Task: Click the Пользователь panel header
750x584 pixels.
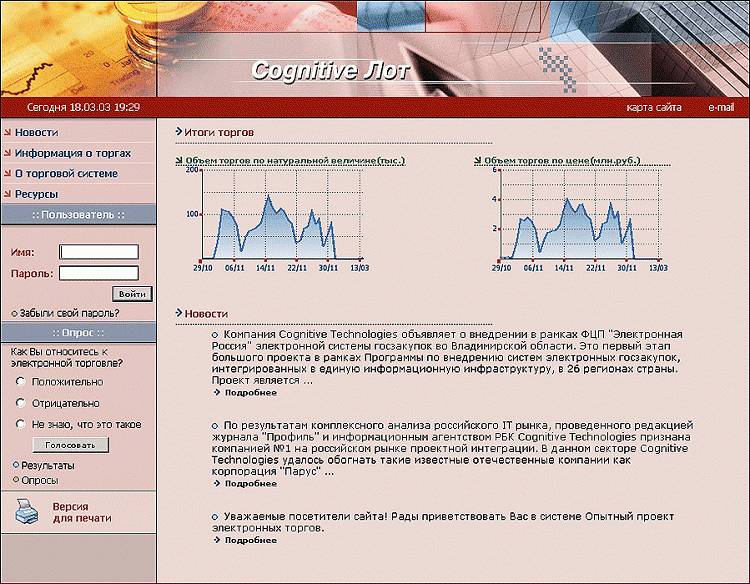Action: pos(78,215)
